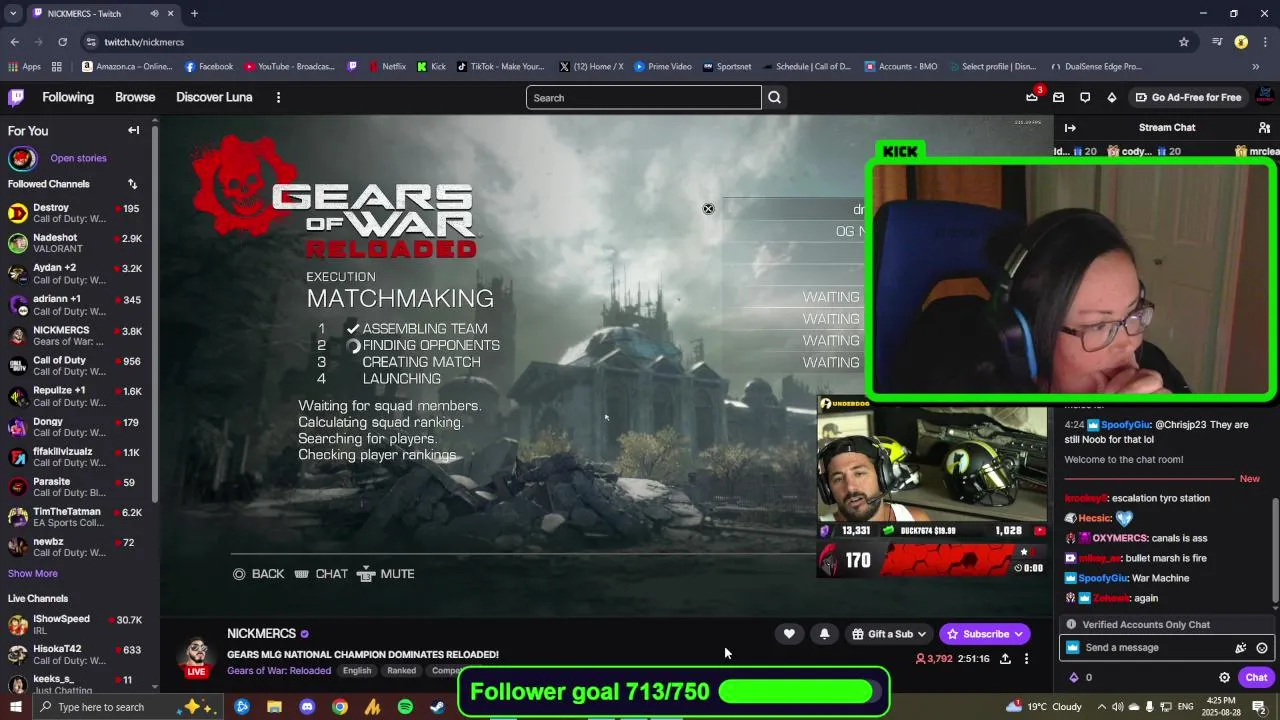Open the three-dot menu beside Discover Luna

pyautogui.click(x=278, y=97)
